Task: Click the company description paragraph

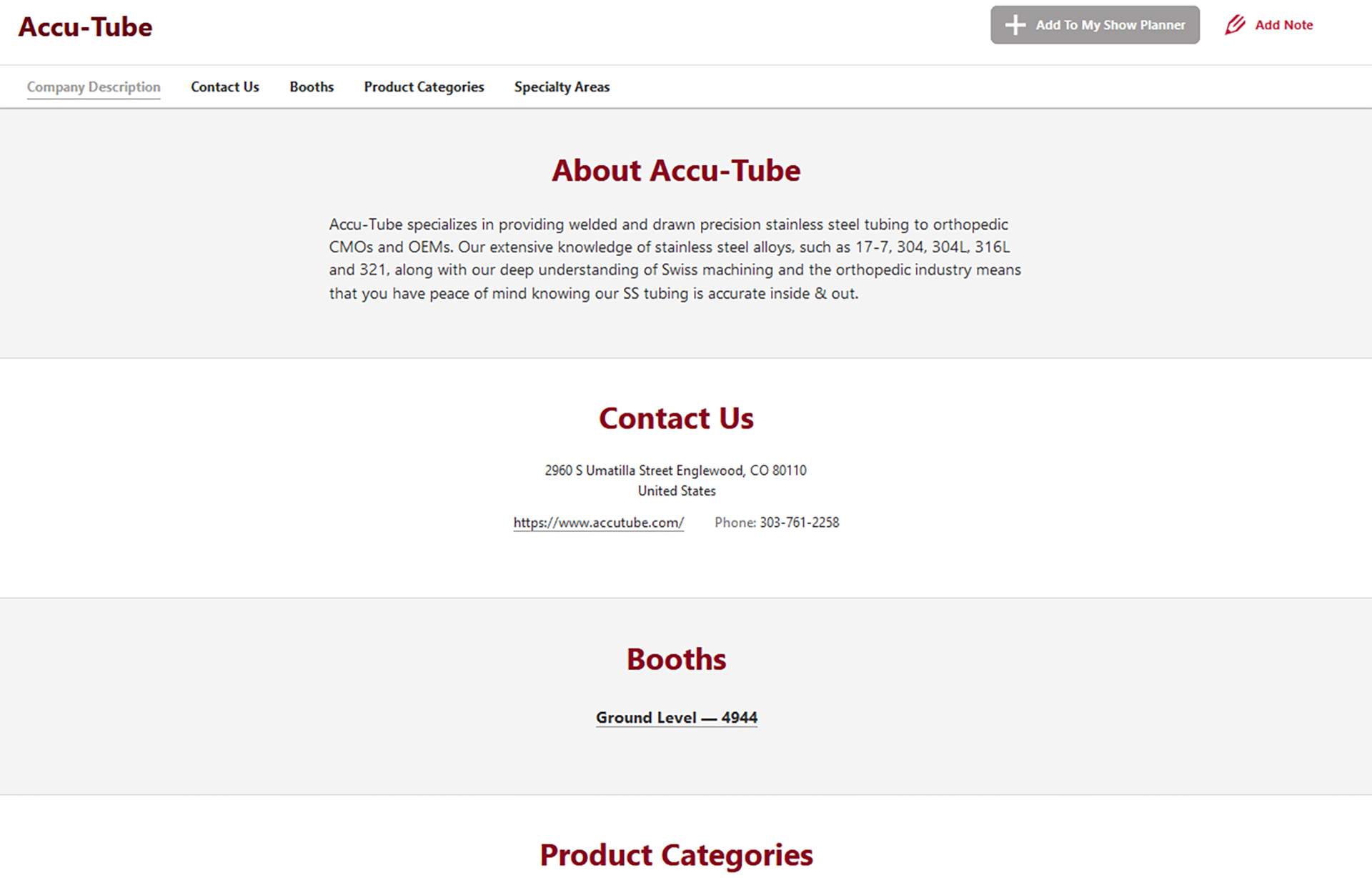Action: (x=675, y=259)
